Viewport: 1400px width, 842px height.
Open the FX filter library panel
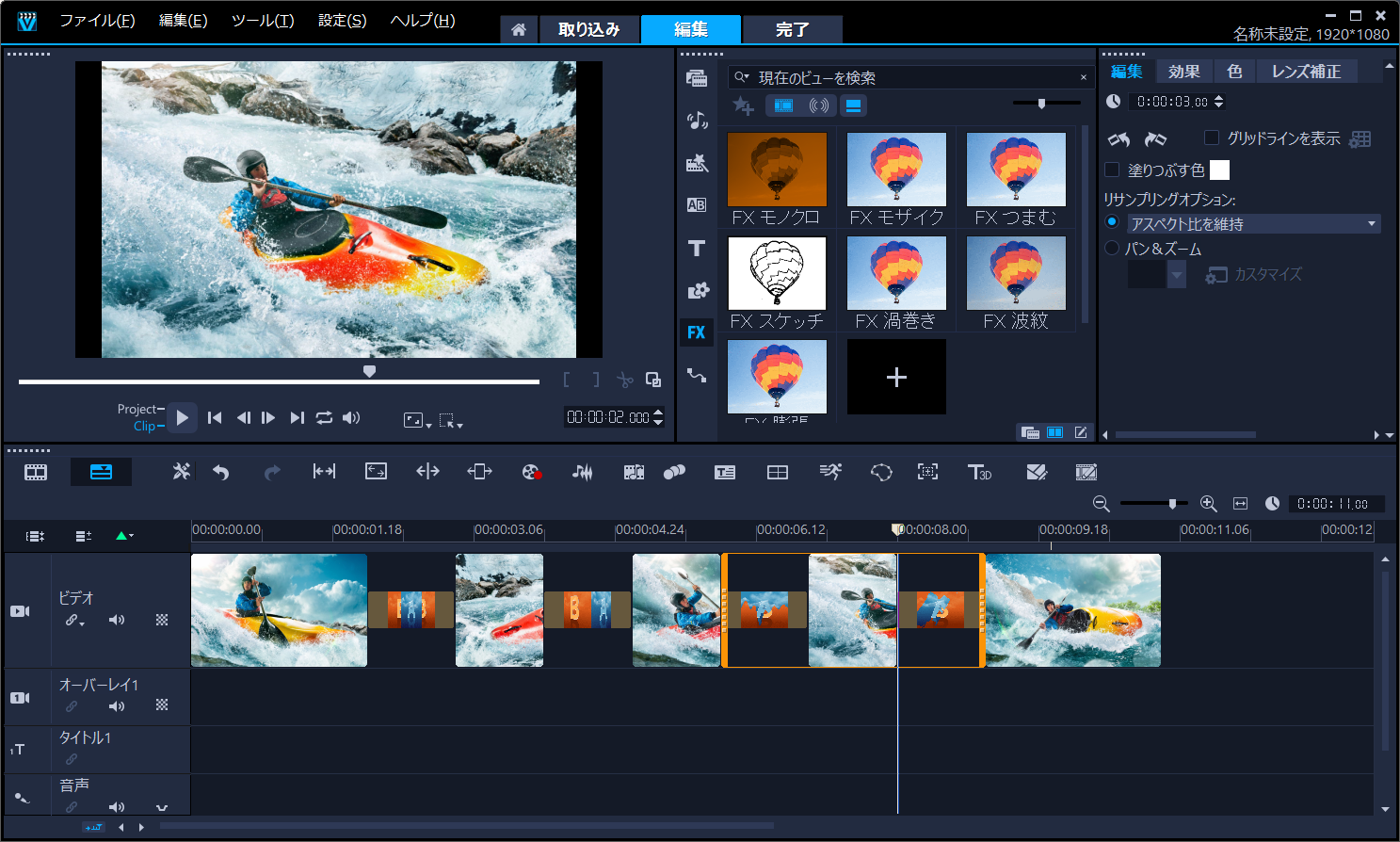click(696, 332)
